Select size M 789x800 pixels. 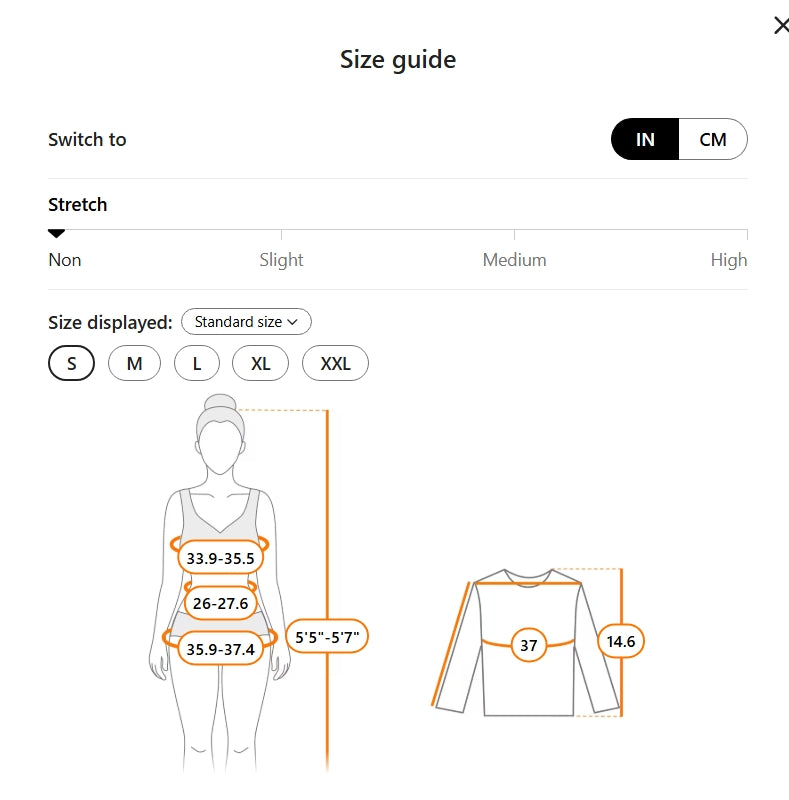pyautogui.click(x=134, y=363)
